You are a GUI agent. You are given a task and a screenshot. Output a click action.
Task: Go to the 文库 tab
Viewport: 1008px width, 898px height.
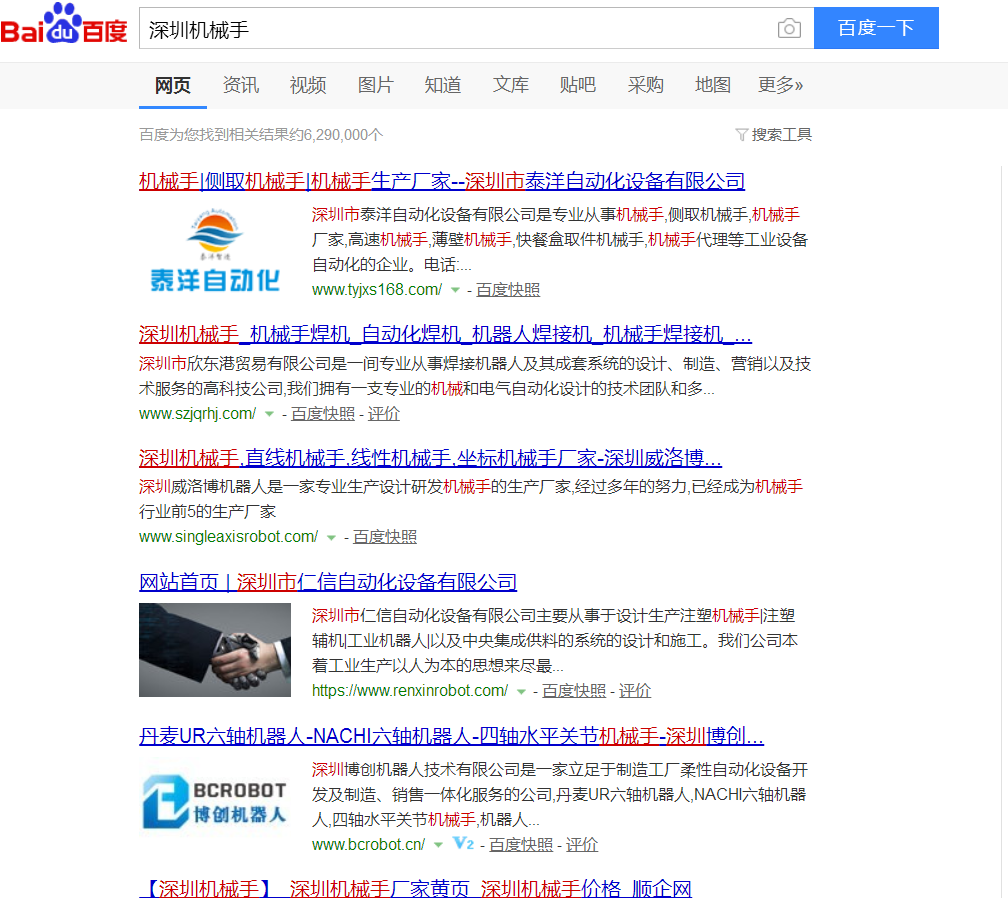(510, 85)
